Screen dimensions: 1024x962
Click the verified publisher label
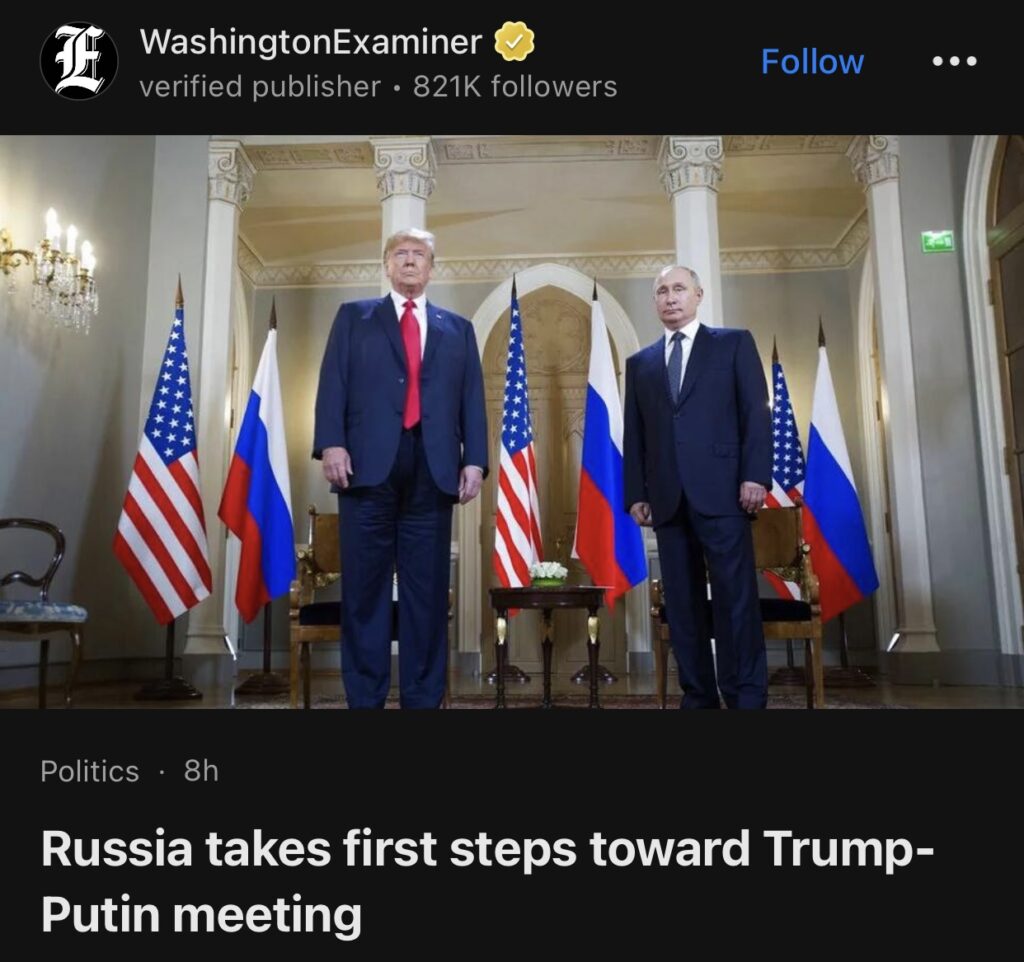point(260,86)
